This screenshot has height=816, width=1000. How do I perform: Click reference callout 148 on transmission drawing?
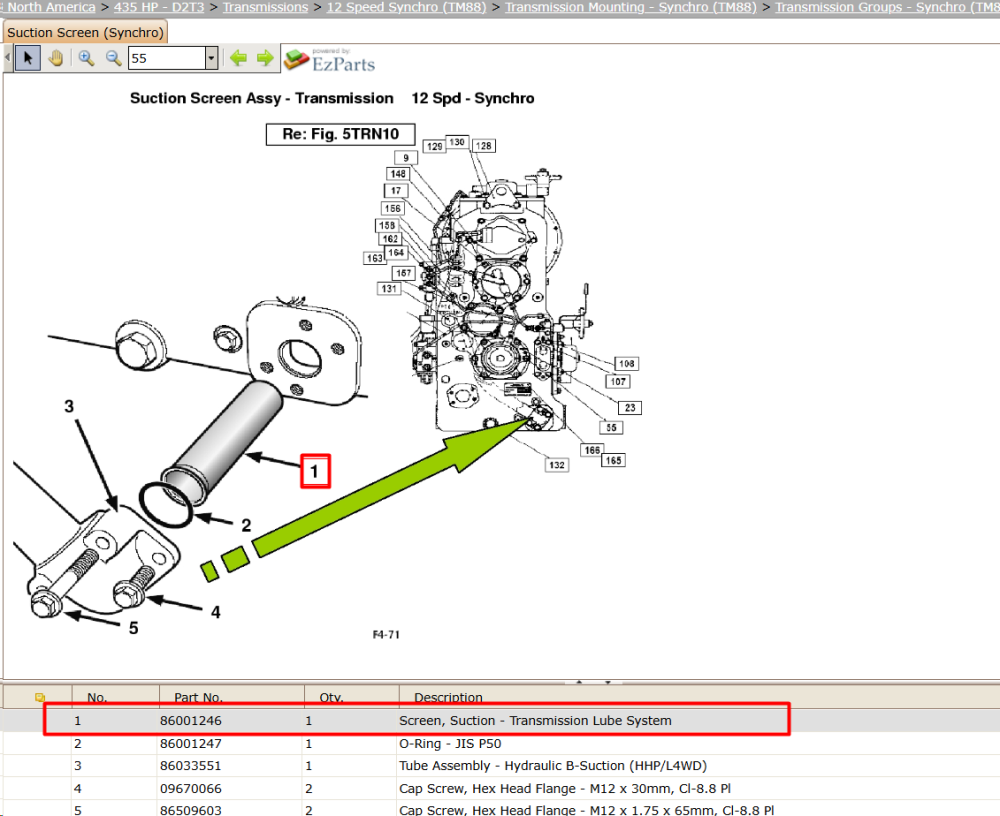tap(398, 174)
